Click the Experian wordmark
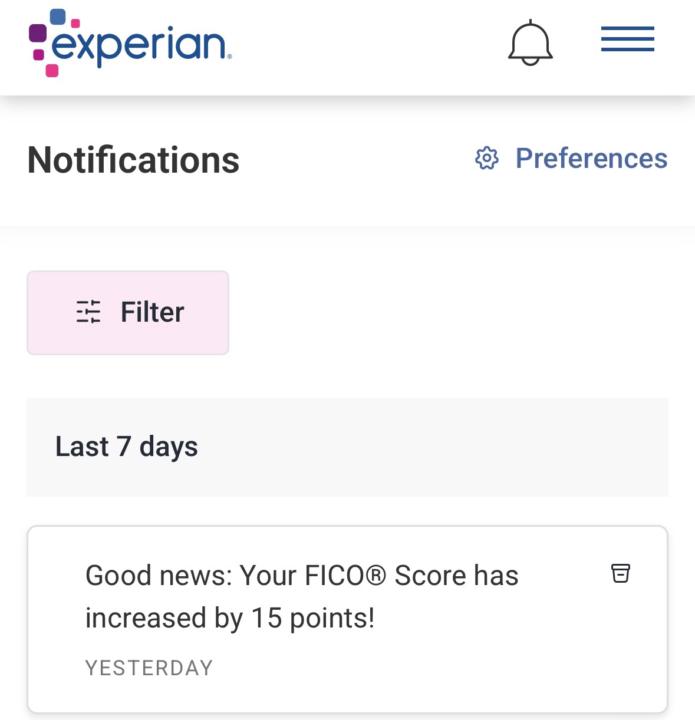The width and height of the screenshot is (695, 720). pyautogui.click(x=140, y=45)
